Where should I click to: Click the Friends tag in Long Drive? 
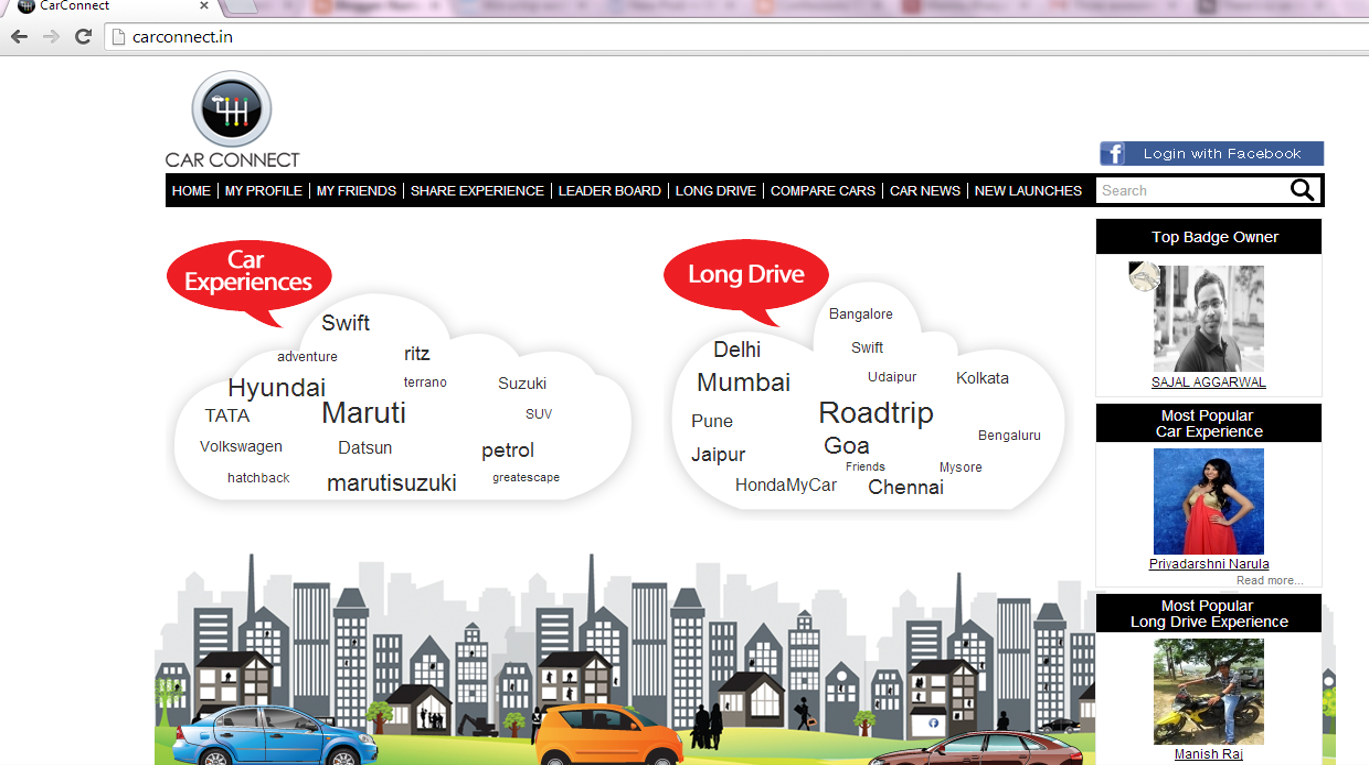pyautogui.click(x=865, y=467)
